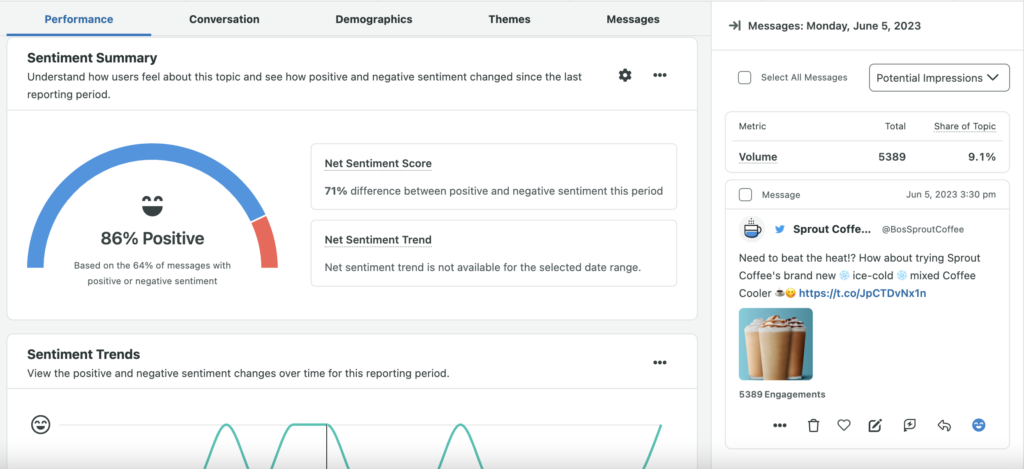The height and width of the screenshot is (469, 1024).
Task: Like the message with heart icon
Action: pos(844,425)
